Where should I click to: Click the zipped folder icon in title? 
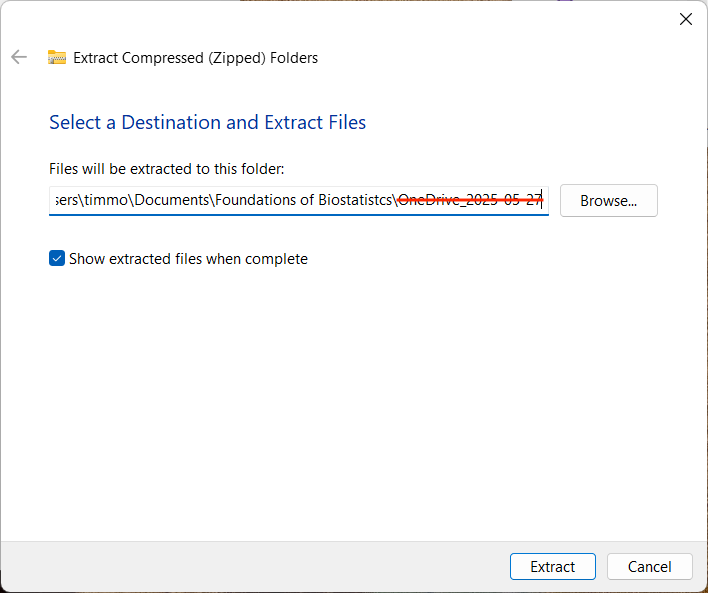(x=57, y=58)
